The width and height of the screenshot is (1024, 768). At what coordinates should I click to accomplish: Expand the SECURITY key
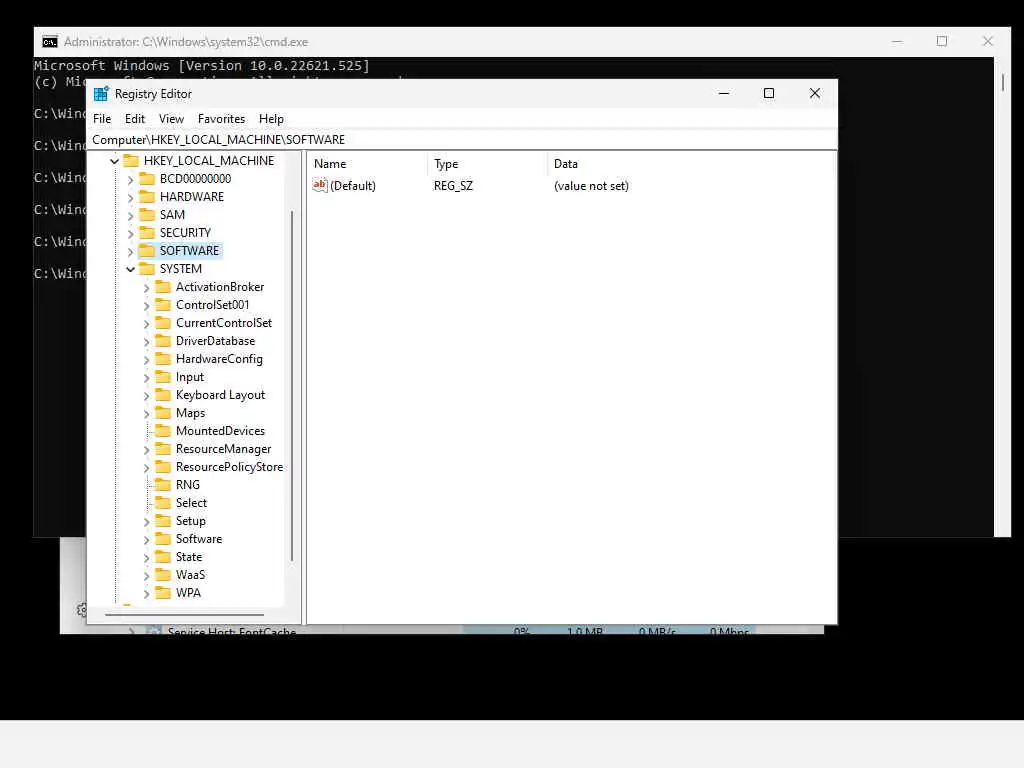point(130,233)
